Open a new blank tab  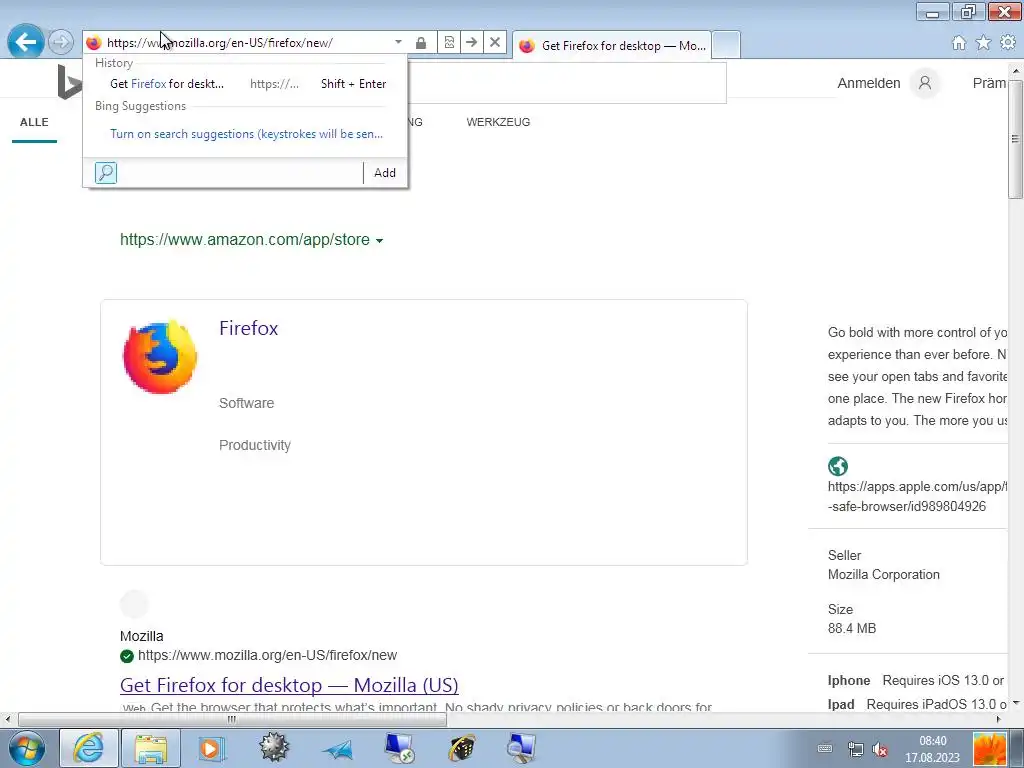point(726,45)
